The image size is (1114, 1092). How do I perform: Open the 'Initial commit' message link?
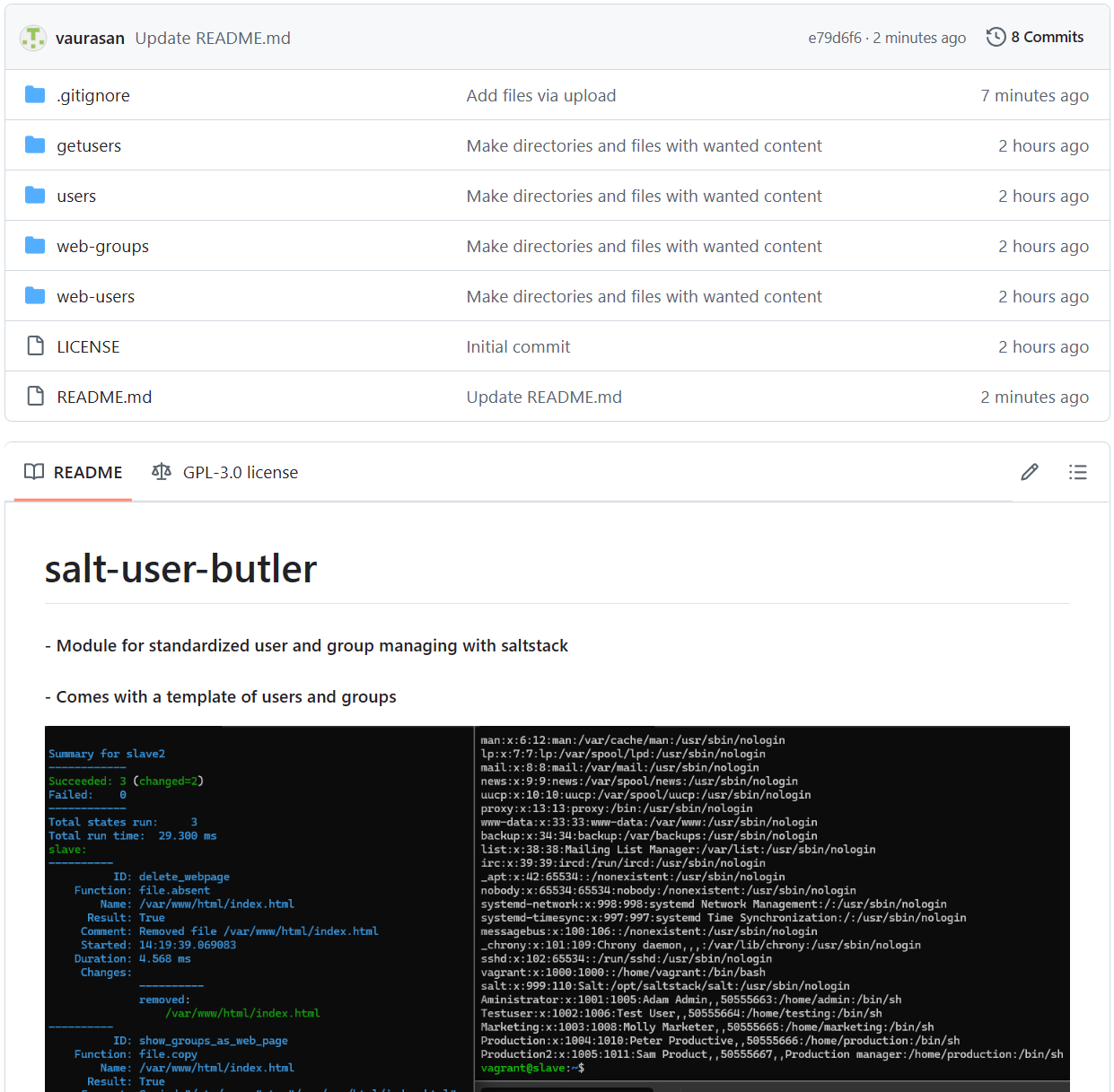[518, 346]
